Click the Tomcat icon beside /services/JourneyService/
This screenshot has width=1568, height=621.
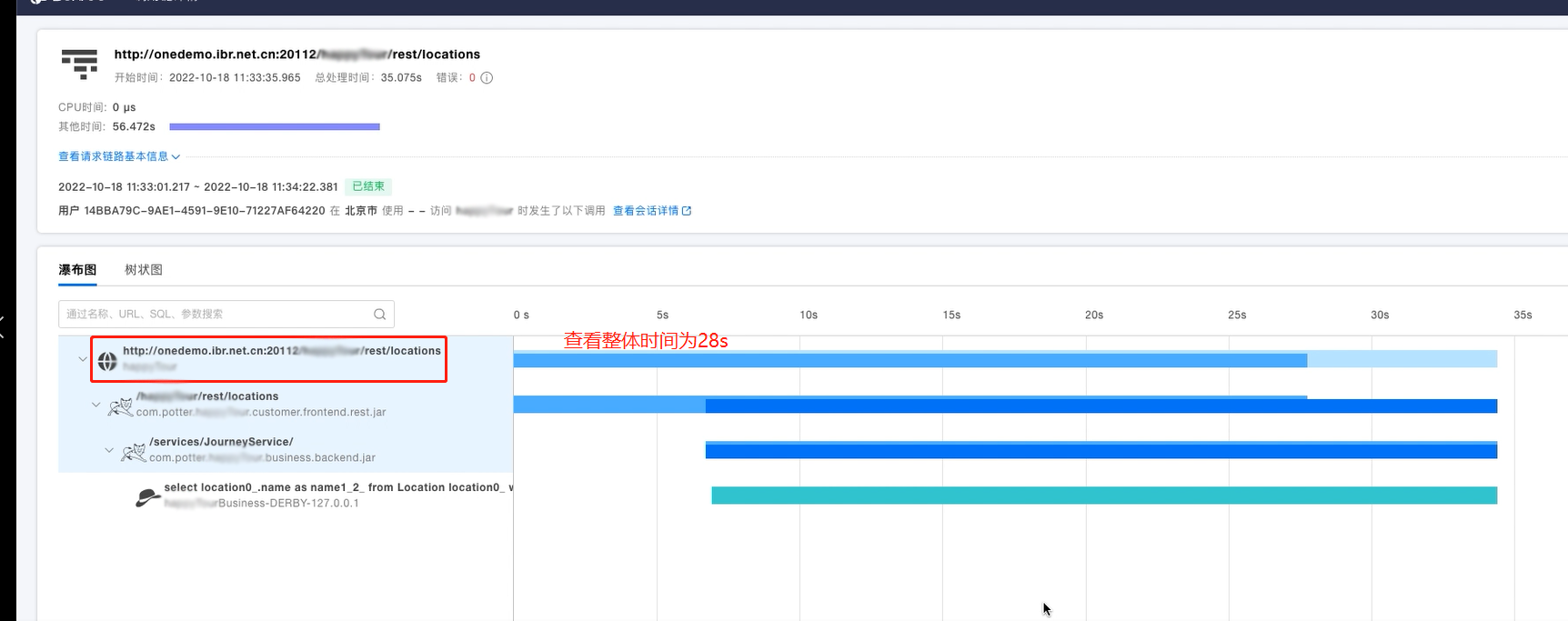point(134,451)
